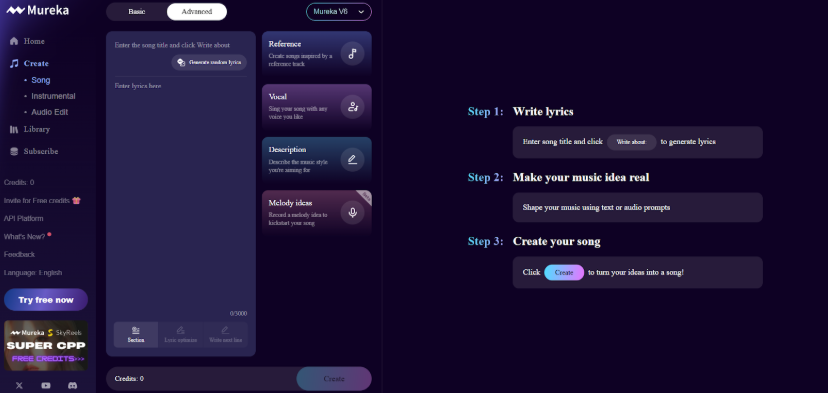Click Shape your music using text or audio prompts
Image resolution: width=828 pixels, height=393 pixels.
click(x=596, y=208)
